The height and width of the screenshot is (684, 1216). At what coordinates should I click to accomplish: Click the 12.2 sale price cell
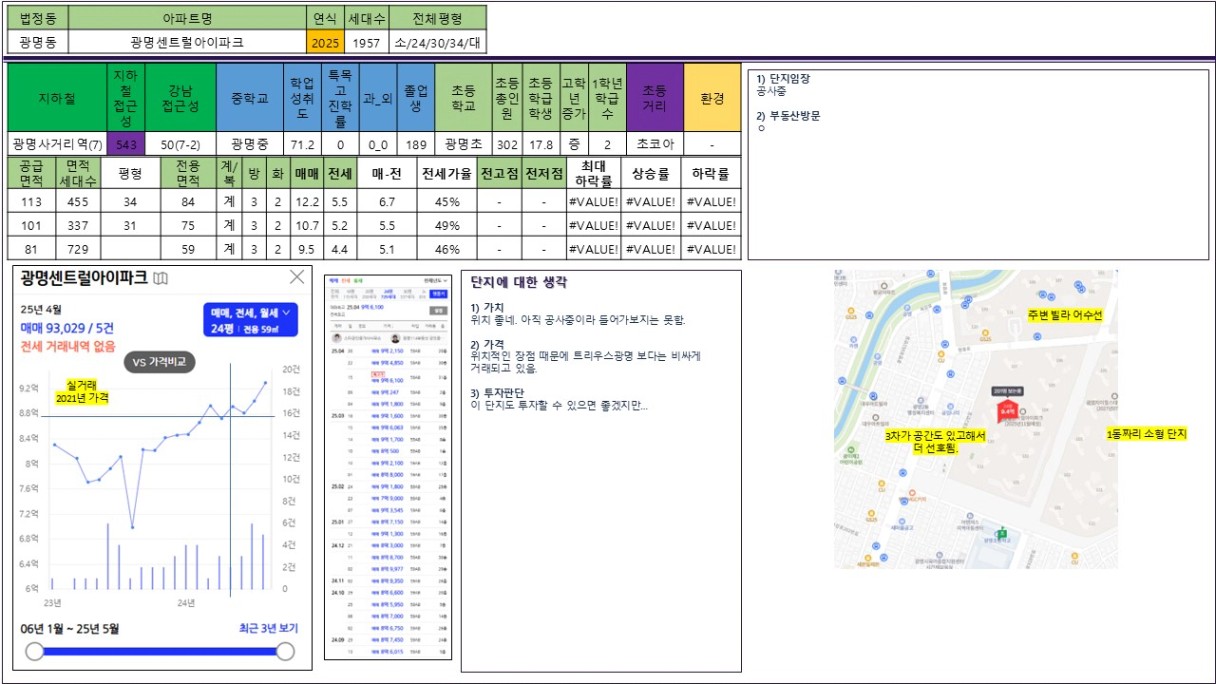pyautogui.click(x=306, y=201)
